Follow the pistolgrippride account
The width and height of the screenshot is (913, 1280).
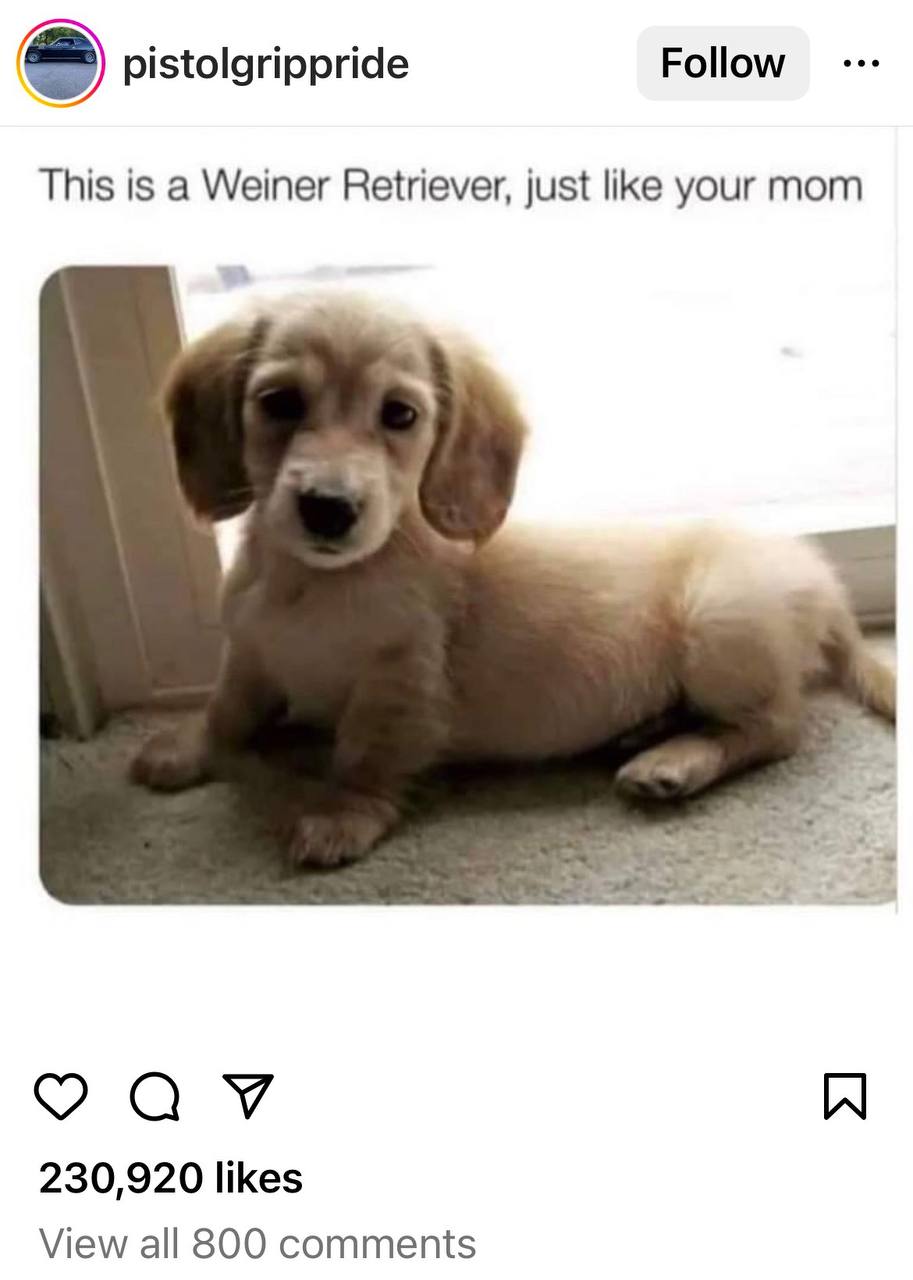tap(723, 63)
